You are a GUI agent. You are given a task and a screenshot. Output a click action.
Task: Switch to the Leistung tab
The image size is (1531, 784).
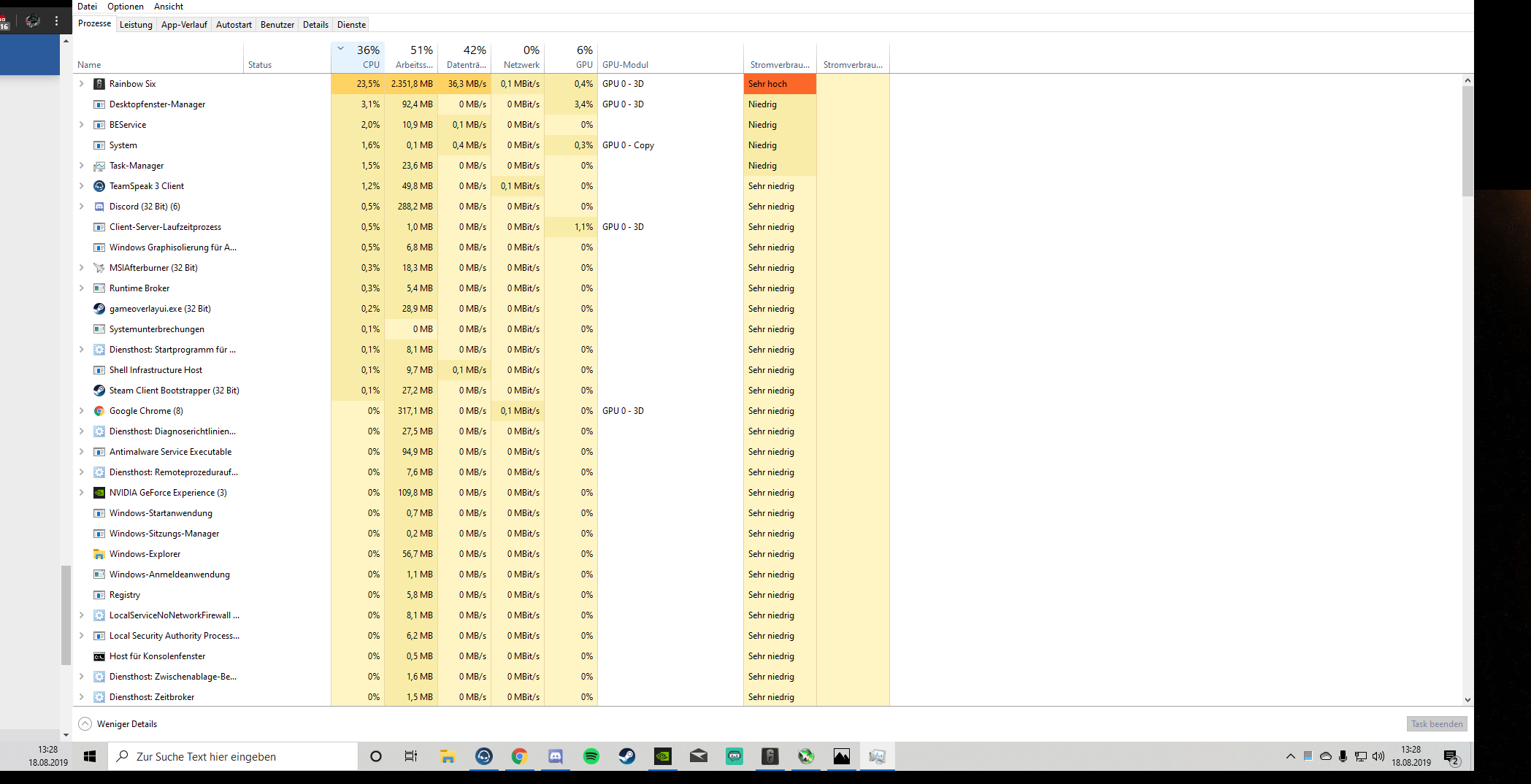[136, 25]
